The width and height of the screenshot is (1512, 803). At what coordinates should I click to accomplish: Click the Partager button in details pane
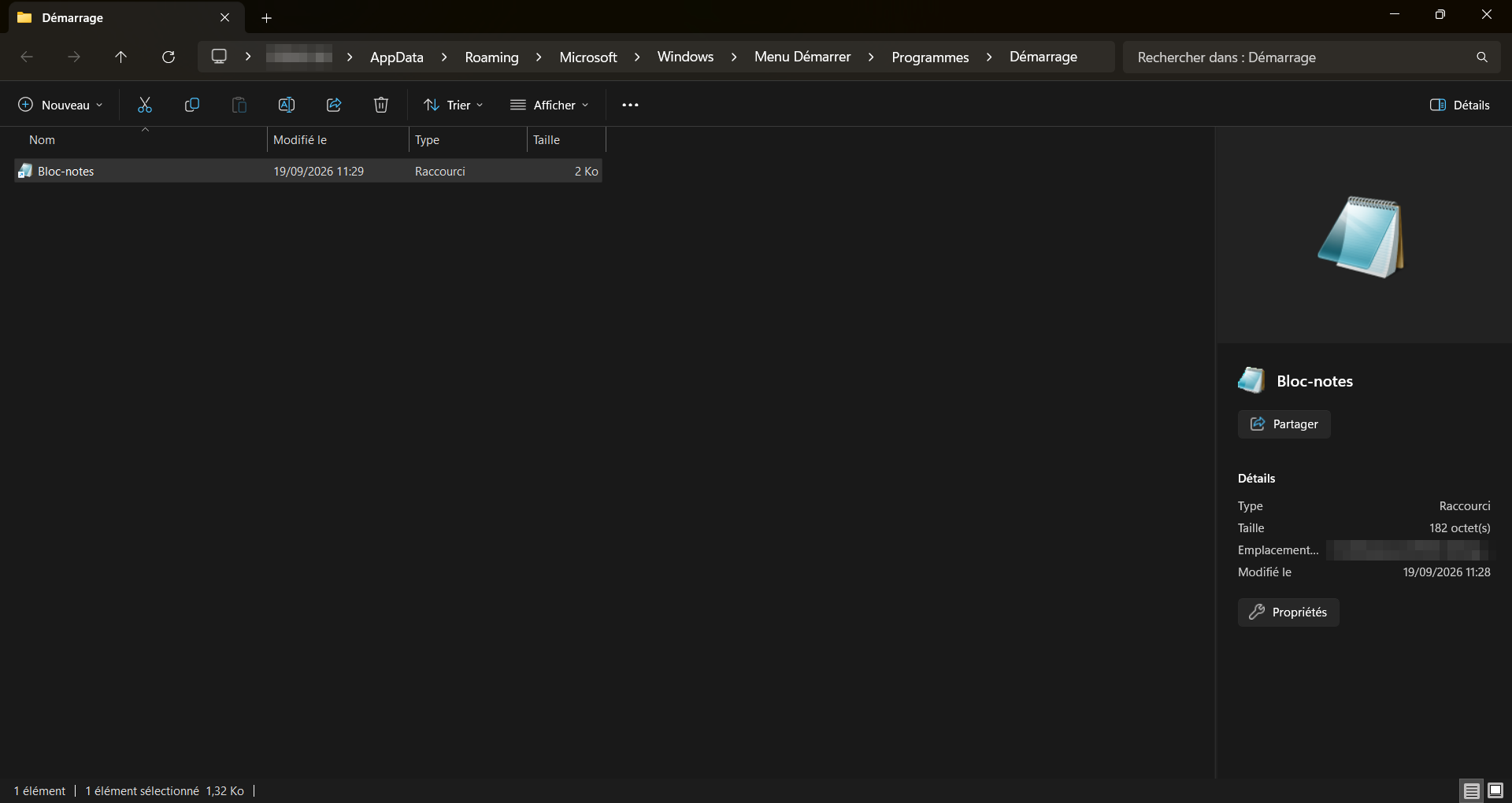pos(1284,424)
